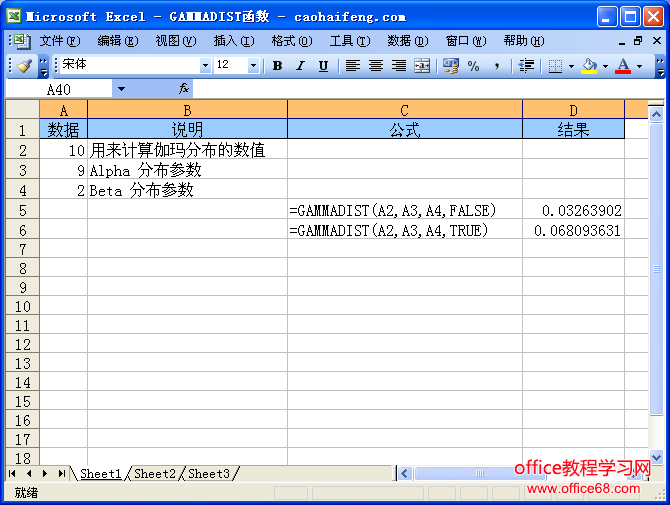
Task: Open the 窗口 menu
Action: (x=466, y=41)
